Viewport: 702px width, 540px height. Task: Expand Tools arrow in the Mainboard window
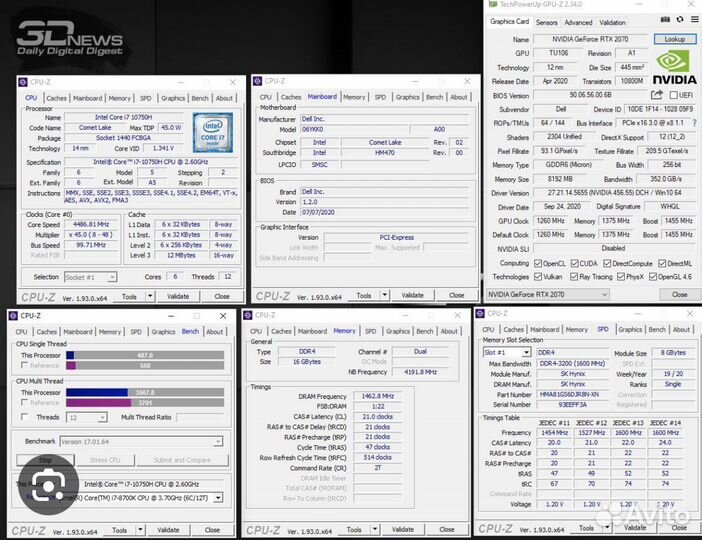[x=385, y=295]
